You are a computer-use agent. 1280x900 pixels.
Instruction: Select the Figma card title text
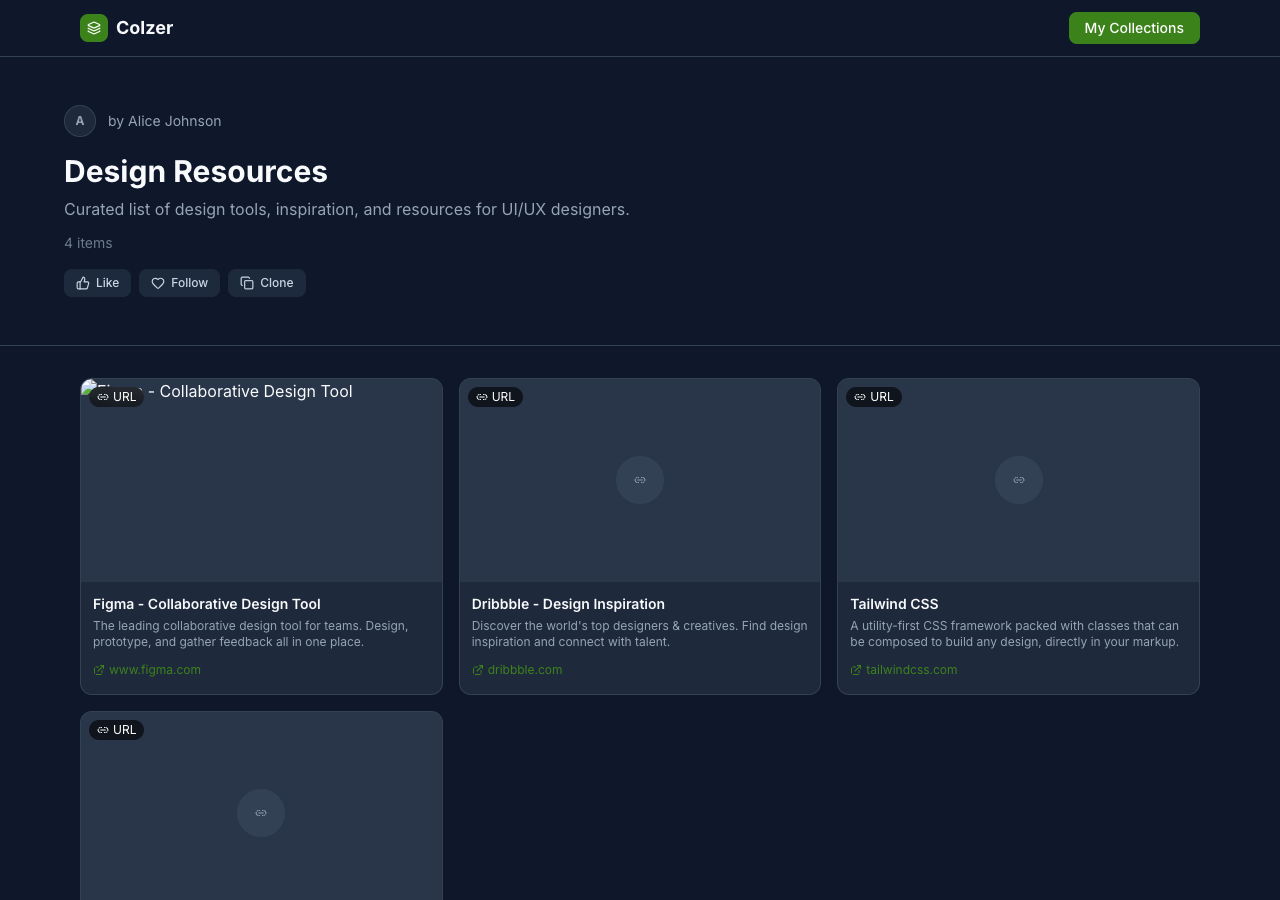(206, 604)
